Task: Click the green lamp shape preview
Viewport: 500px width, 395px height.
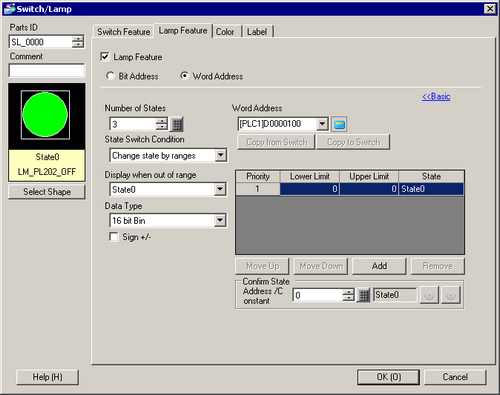Action: pos(45,115)
